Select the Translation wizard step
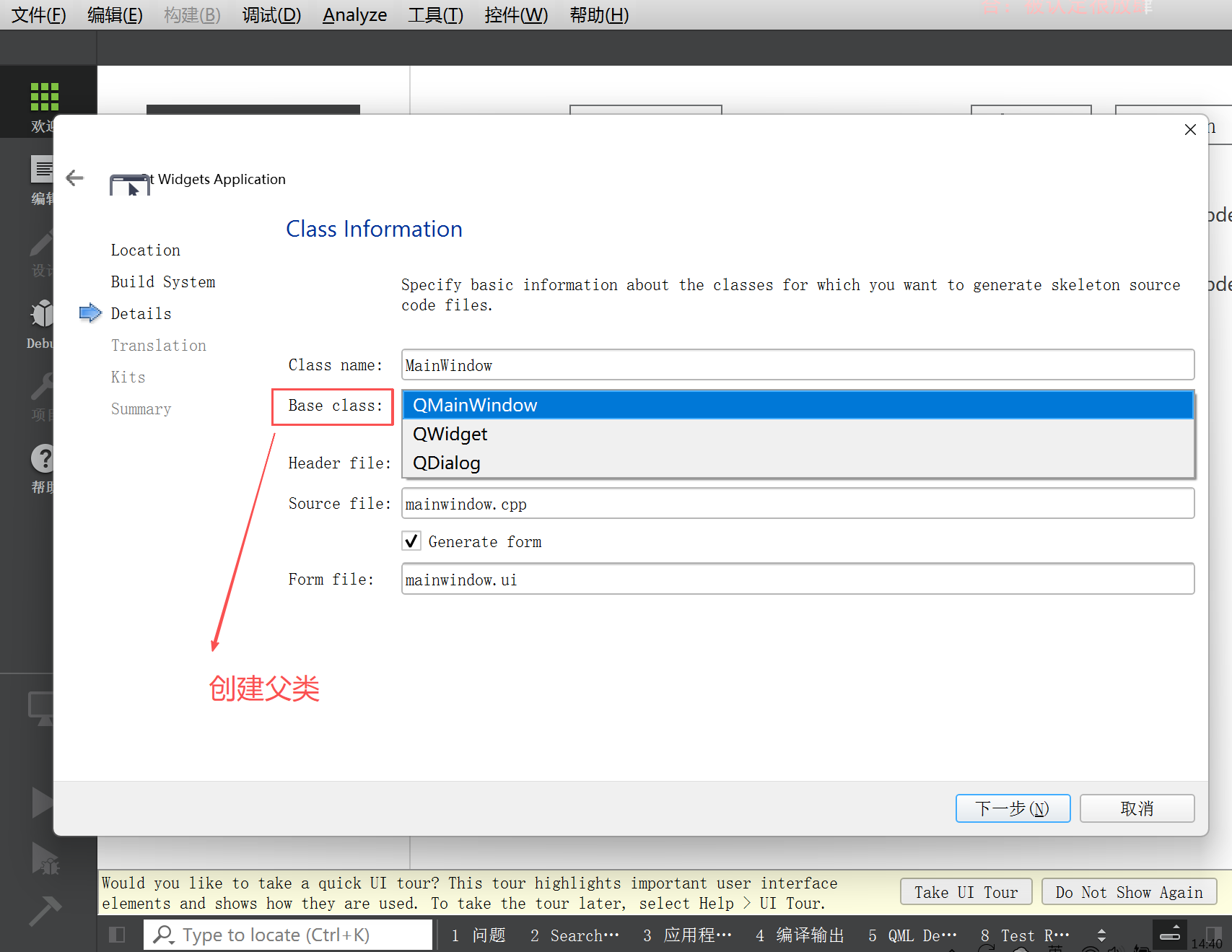 (159, 345)
